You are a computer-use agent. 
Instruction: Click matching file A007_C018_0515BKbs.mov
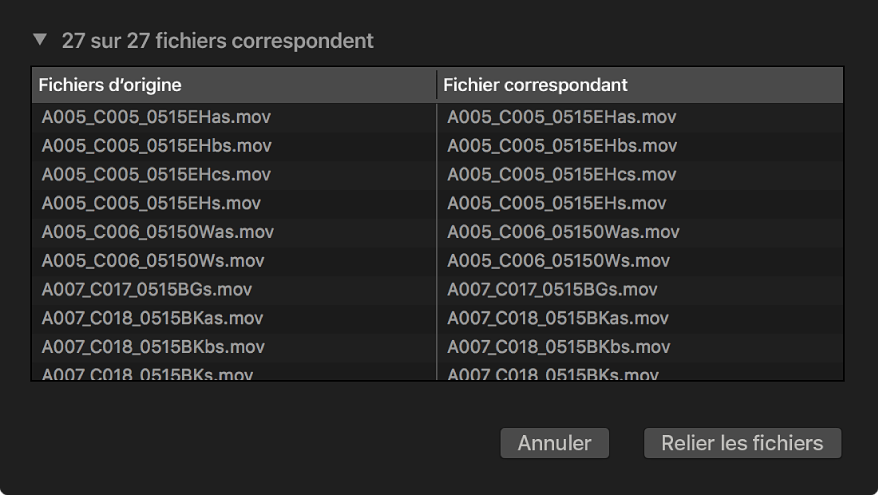pos(558,348)
